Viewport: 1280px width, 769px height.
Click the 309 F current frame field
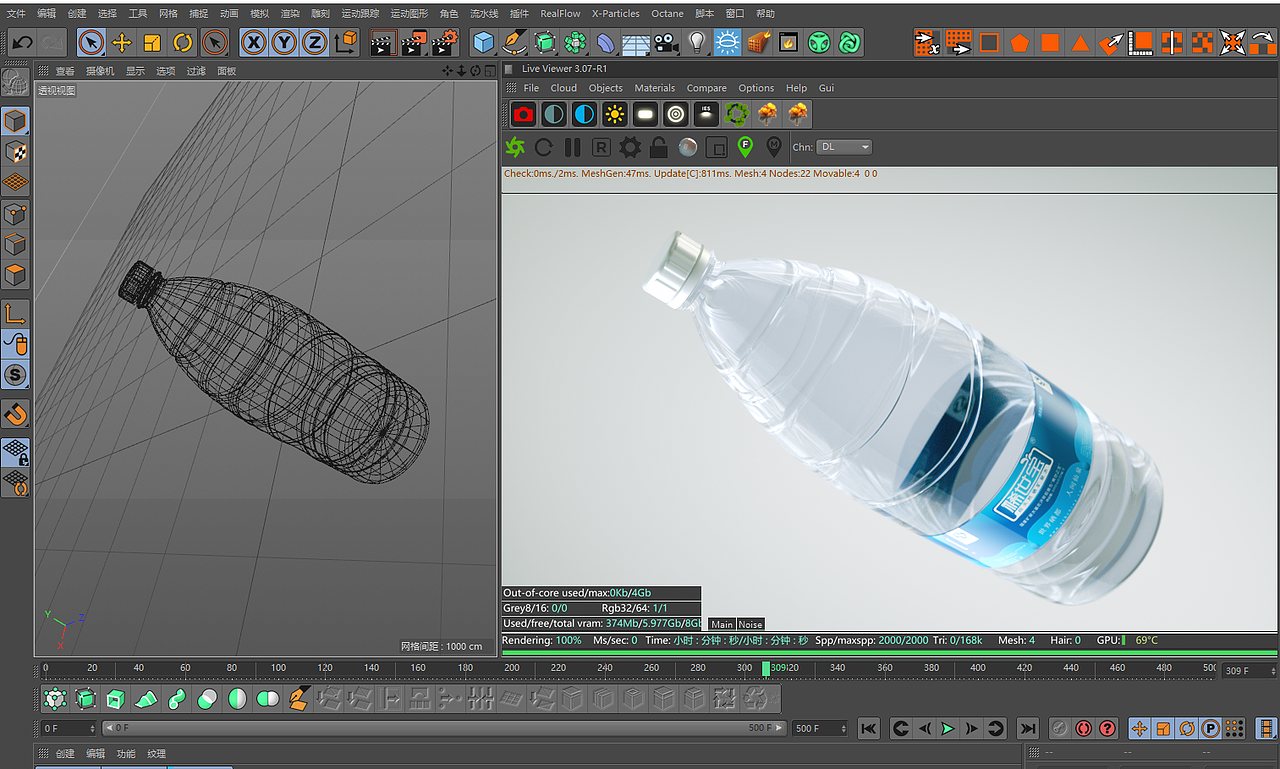[1249, 671]
